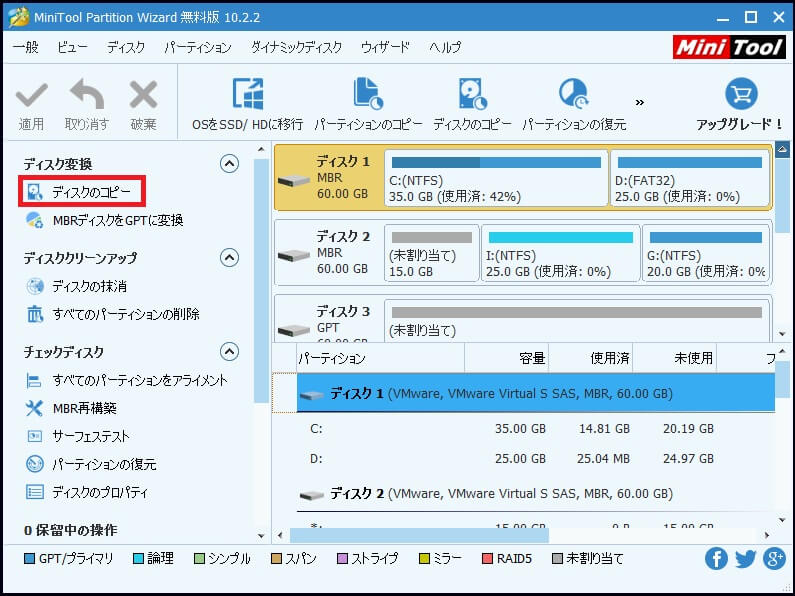
Task: Open the ヘルプ menu
Action: (445, 47)
